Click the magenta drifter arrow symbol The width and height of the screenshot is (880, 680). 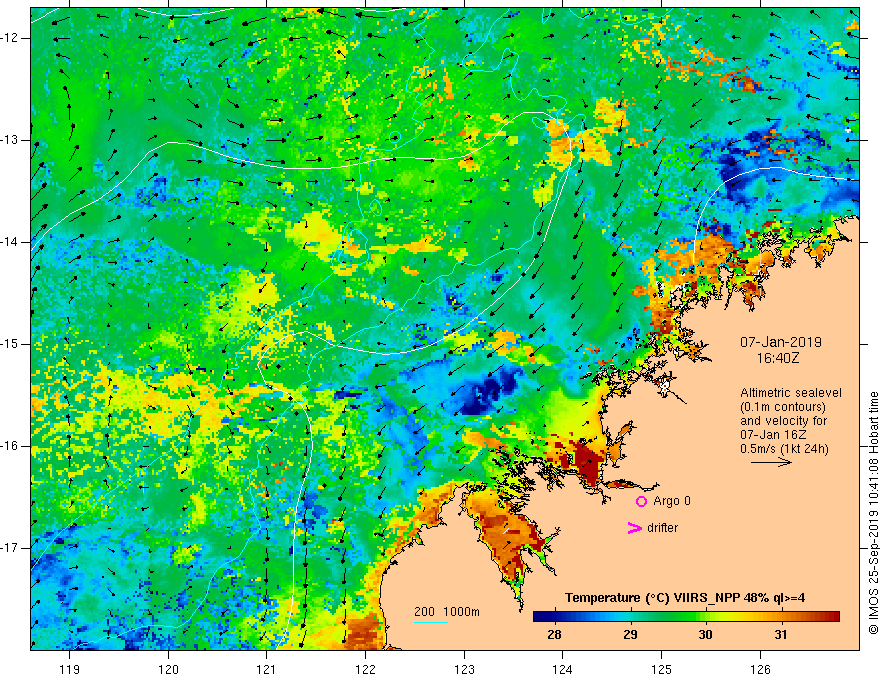[634, 528]
